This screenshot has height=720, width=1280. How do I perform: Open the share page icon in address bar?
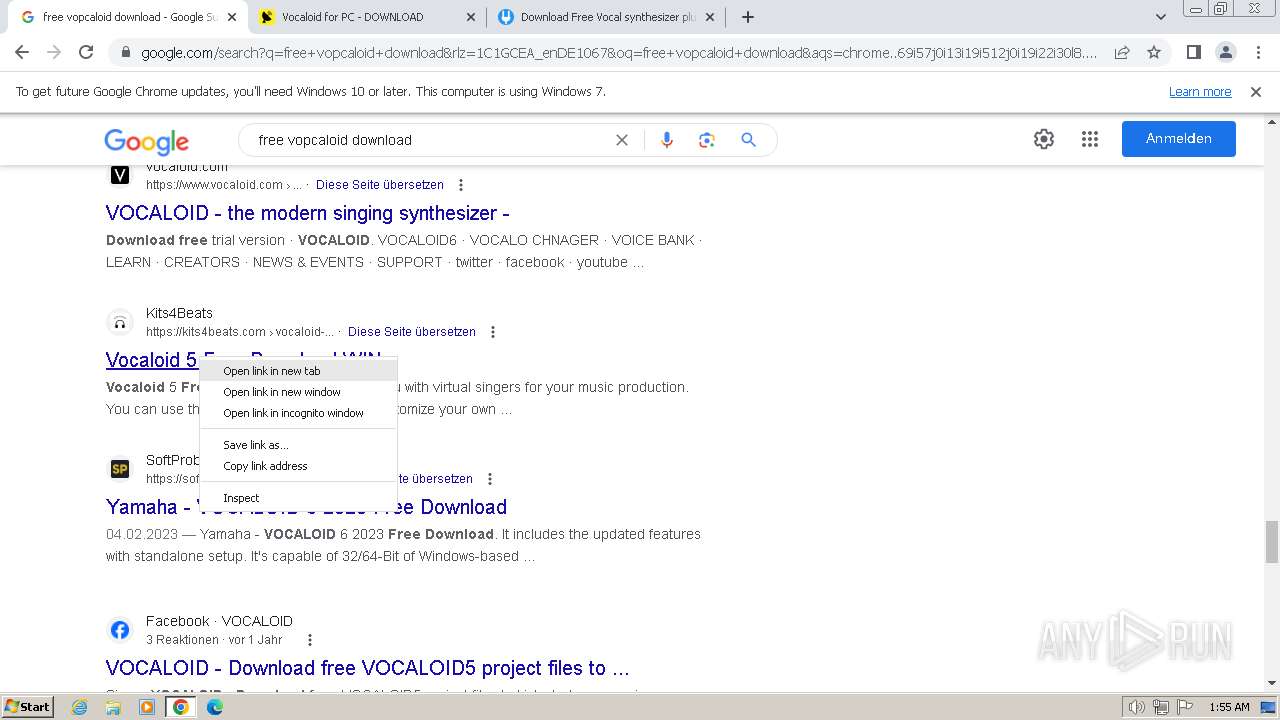(1122, 52)
